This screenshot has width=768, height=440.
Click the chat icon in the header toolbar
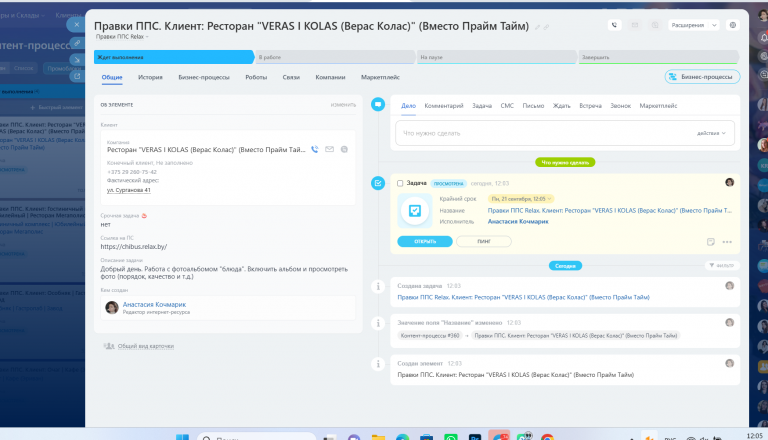point(655,25)
